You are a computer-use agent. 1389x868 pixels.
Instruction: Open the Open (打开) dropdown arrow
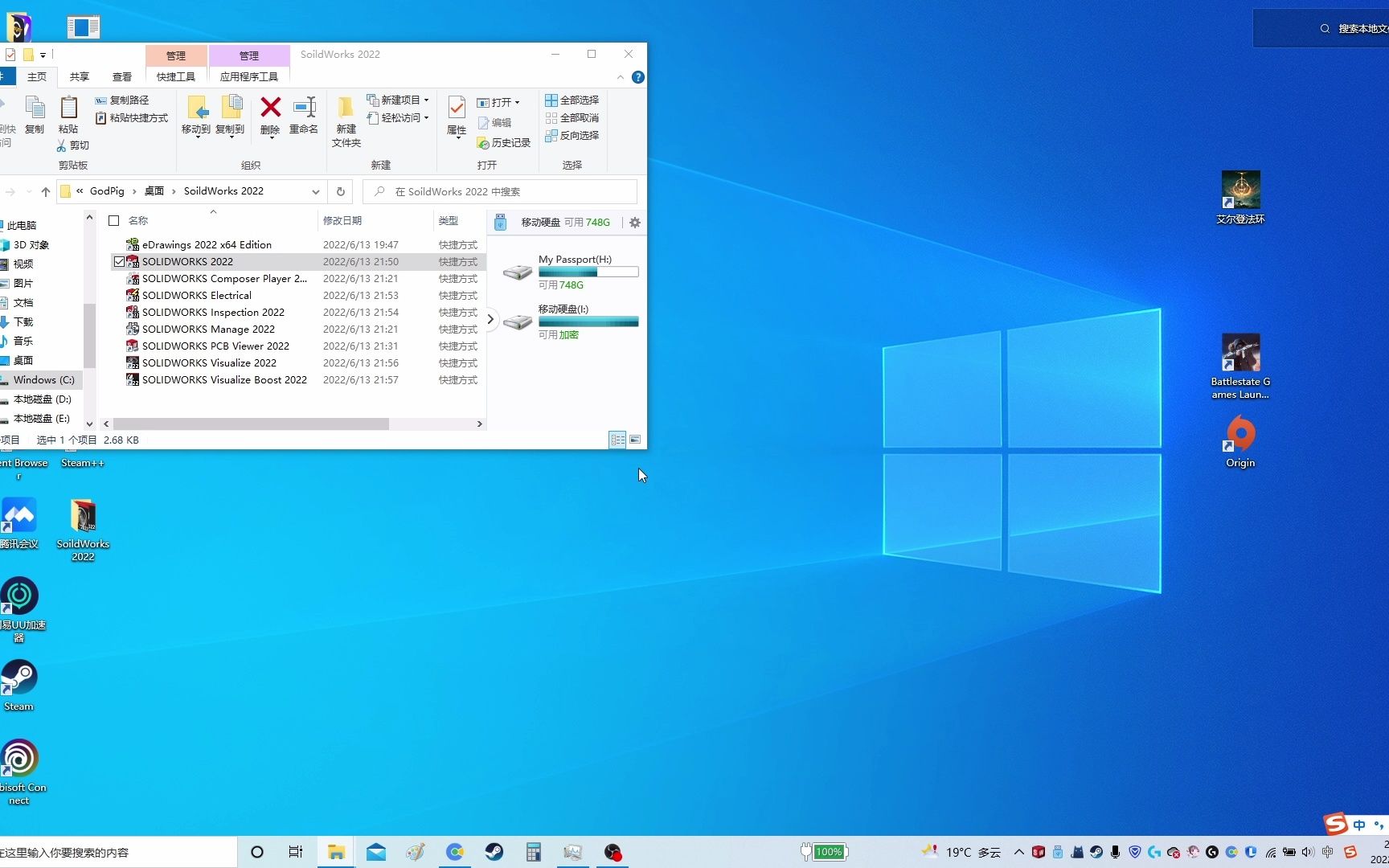[517, 103]
